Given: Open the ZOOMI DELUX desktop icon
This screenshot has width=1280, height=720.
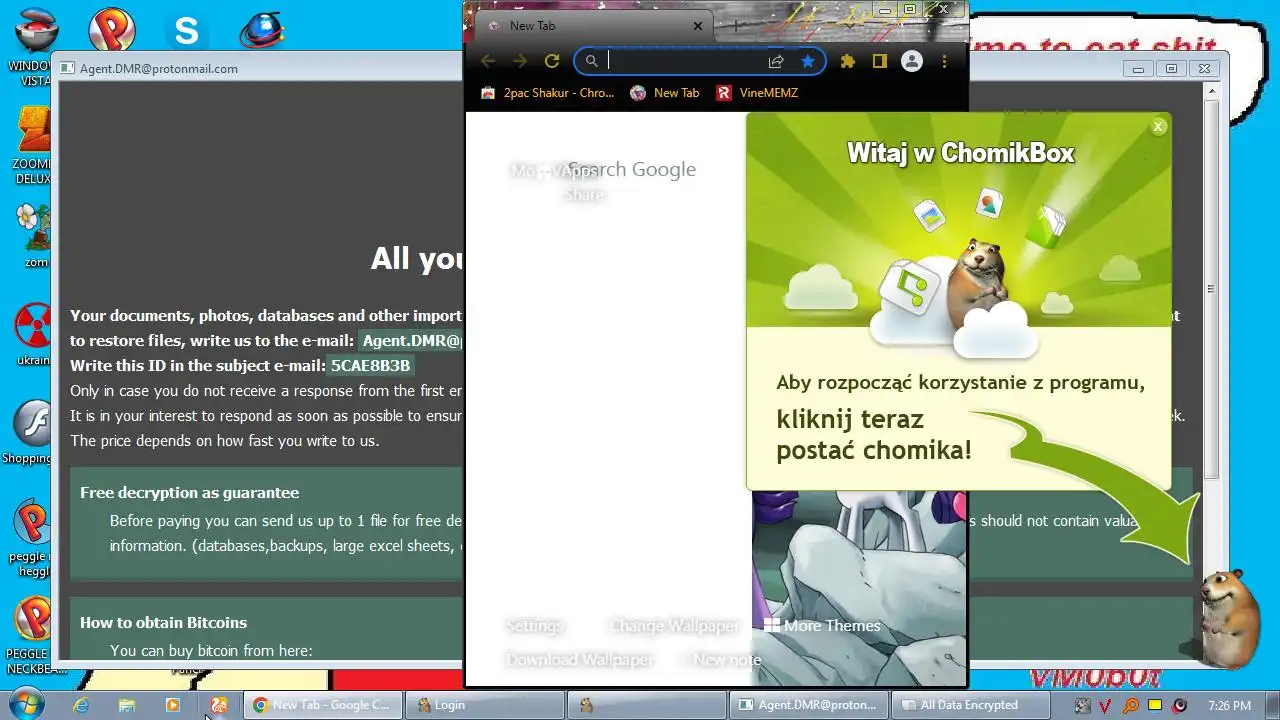Looking at the screenshot, I should 33,145.
